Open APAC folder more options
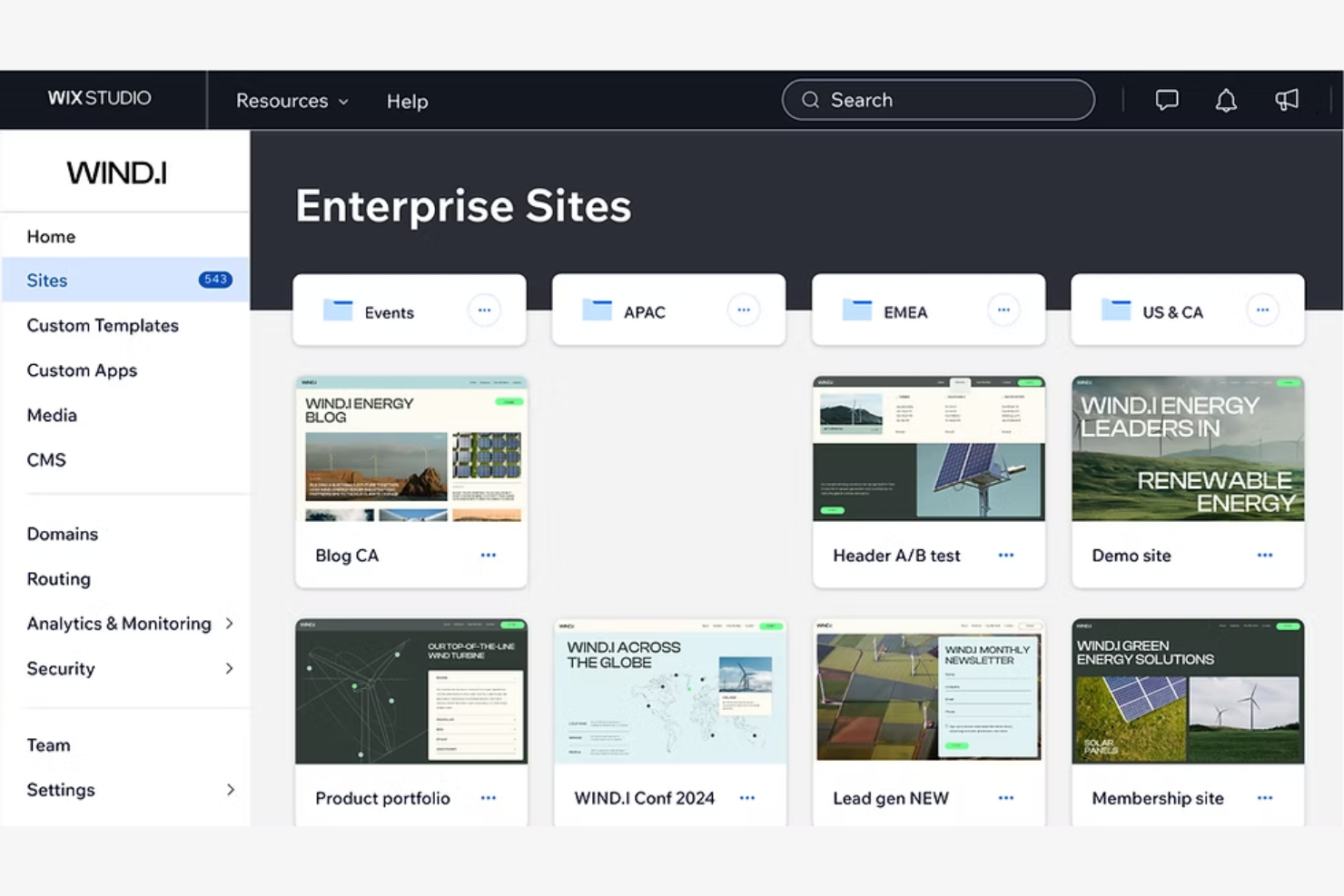Viewport: 1344px width, 896px height. (744, 310)
